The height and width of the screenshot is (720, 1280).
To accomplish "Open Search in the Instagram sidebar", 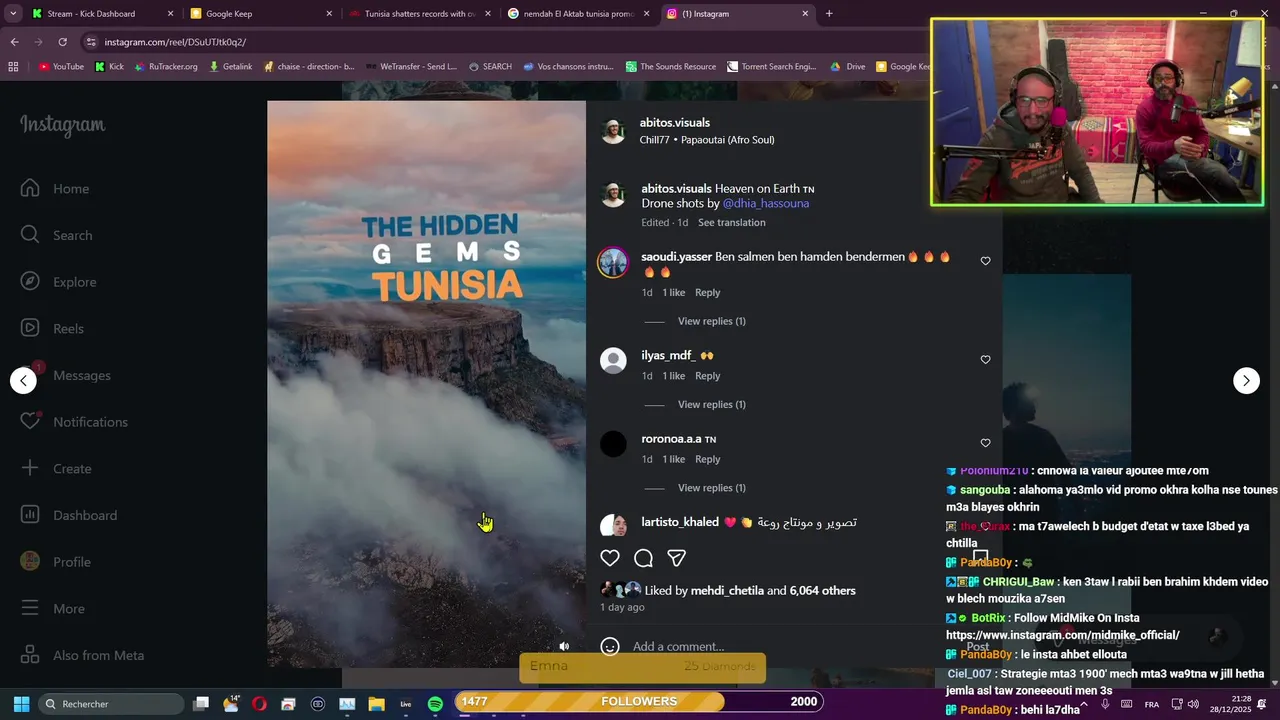I will (56, 235).
